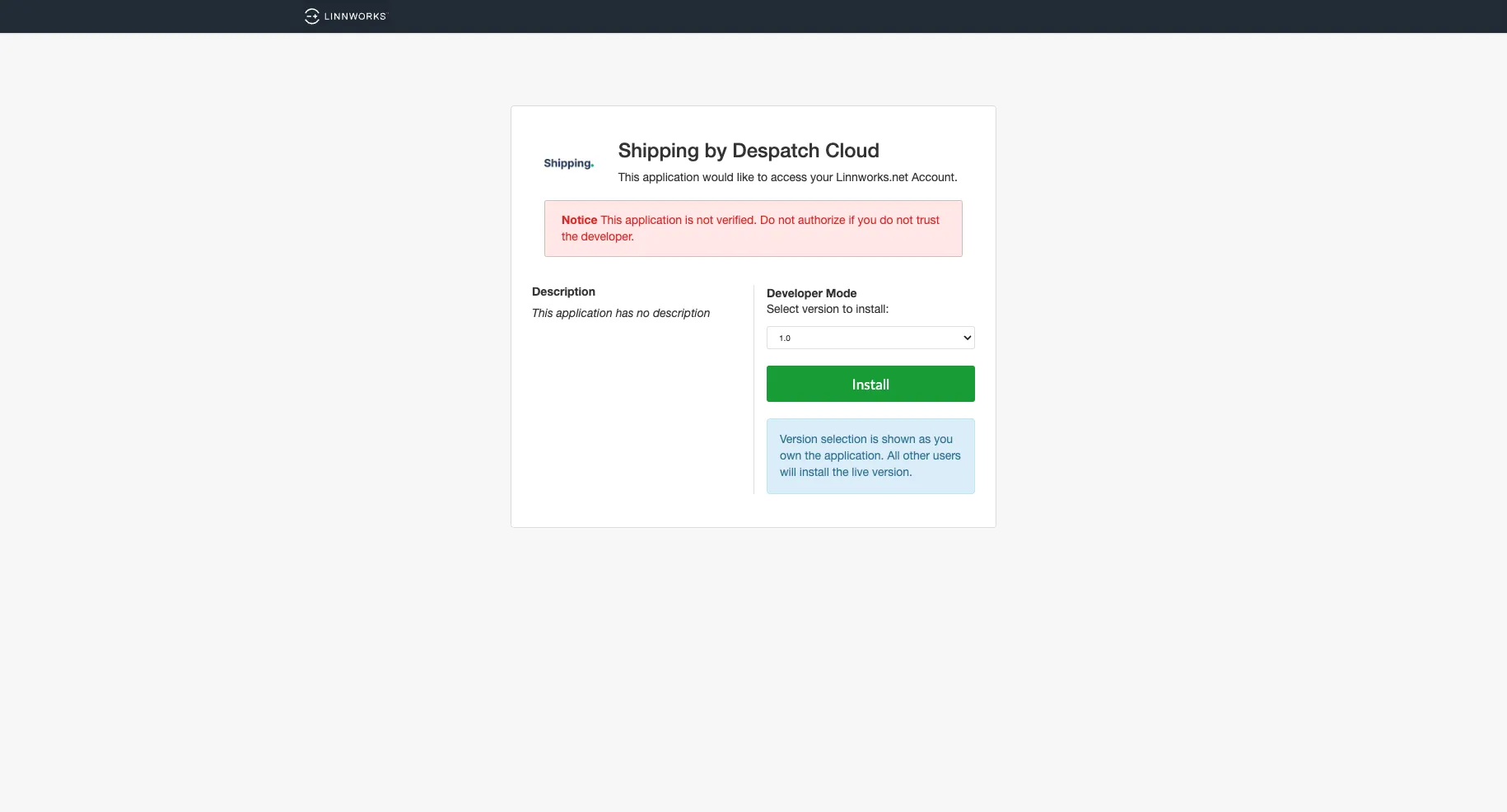Click the blue version selection info message

point(870,456)
